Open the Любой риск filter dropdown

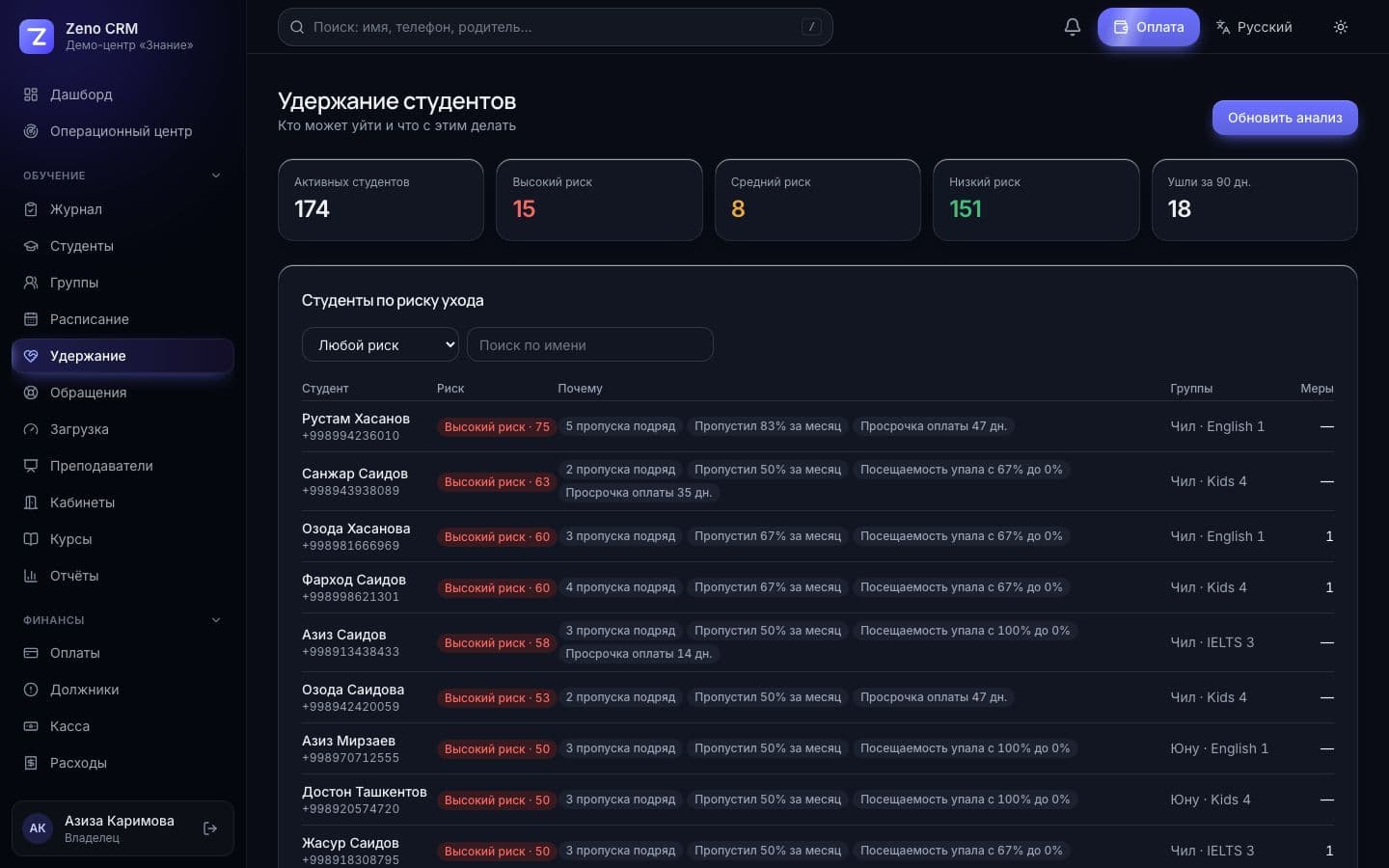point(380,344)
